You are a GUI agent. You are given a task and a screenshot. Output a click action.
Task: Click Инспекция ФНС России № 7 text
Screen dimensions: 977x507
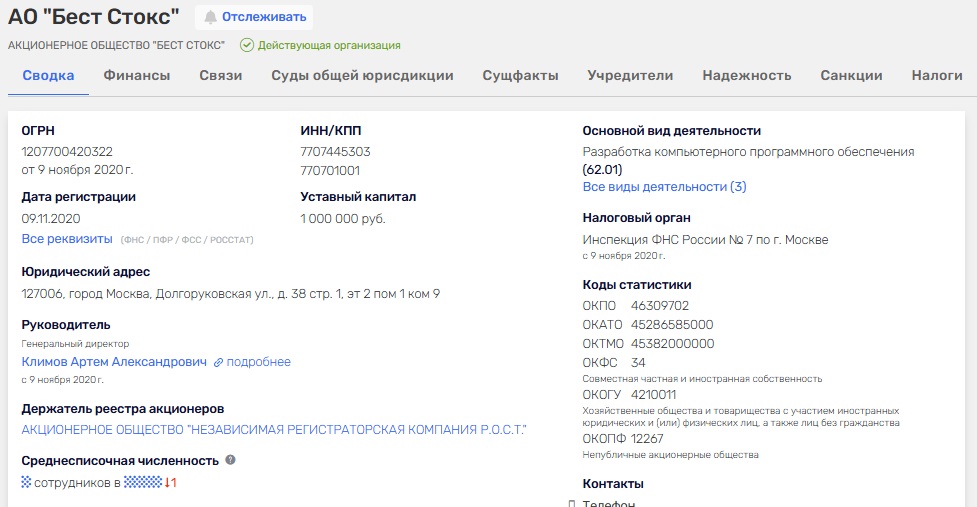click(705, 240)
